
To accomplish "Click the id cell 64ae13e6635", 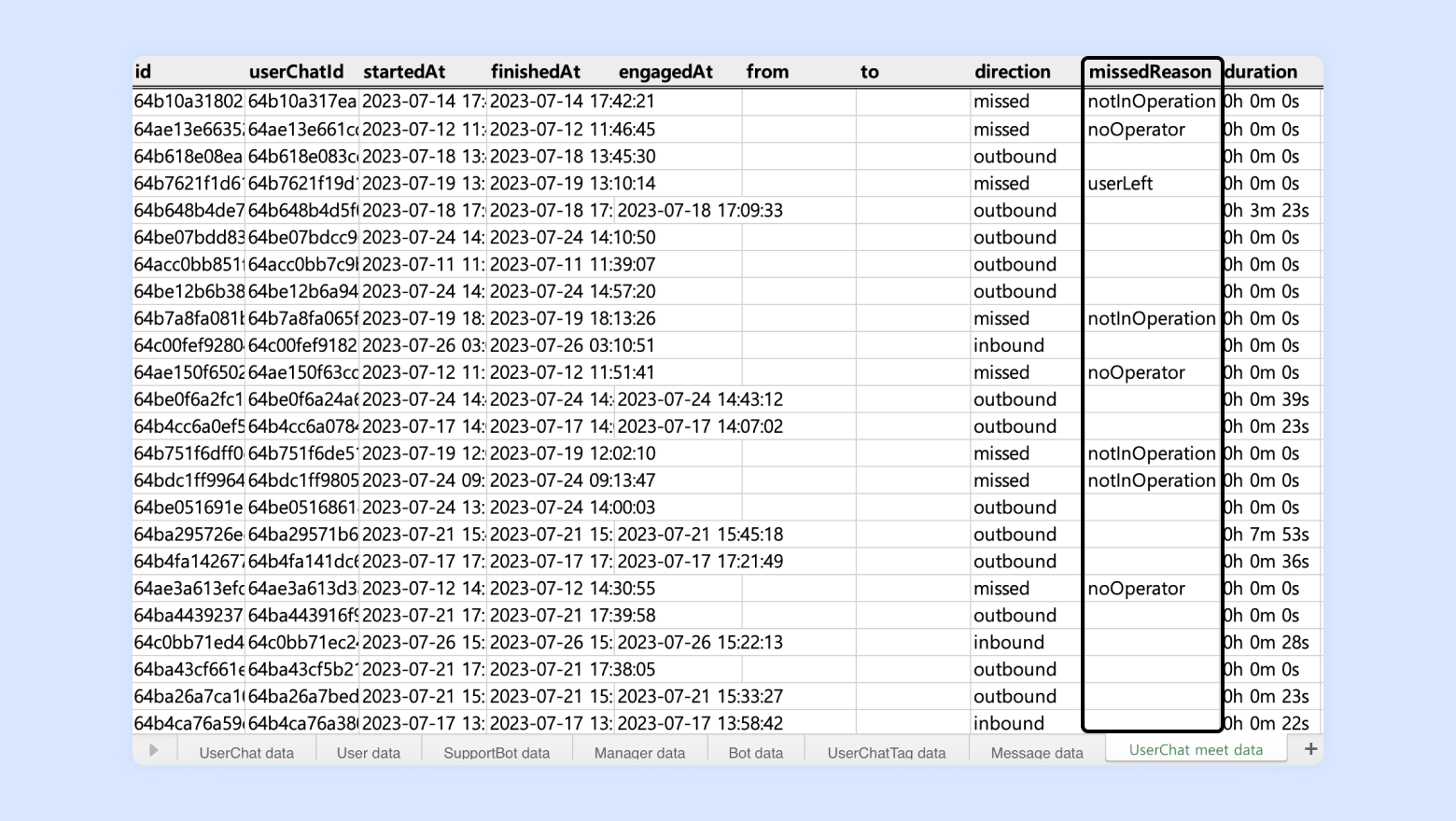I will point(189,130).
